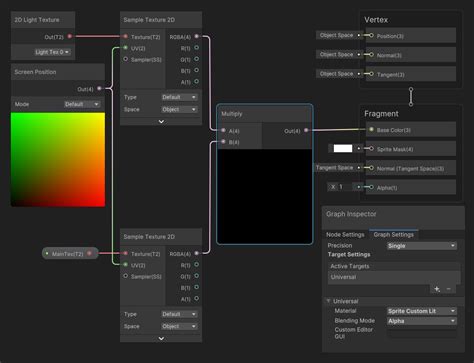
Task: Click the RGBA(4) output port of the Sample Texture 2D fed by MainTex
Action: (x=197, y=253)
